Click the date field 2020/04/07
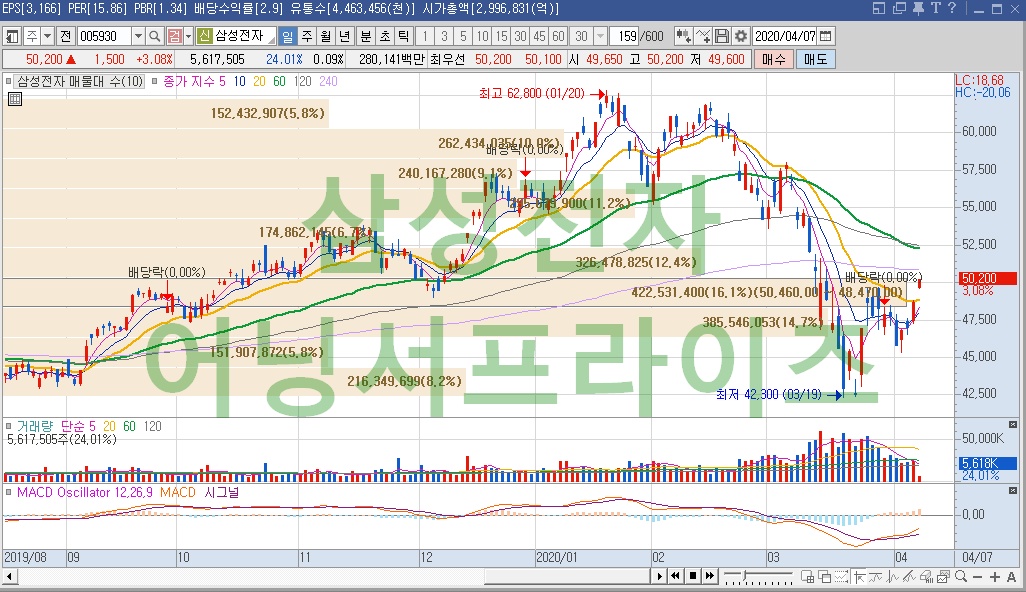 tap(785, 36)
